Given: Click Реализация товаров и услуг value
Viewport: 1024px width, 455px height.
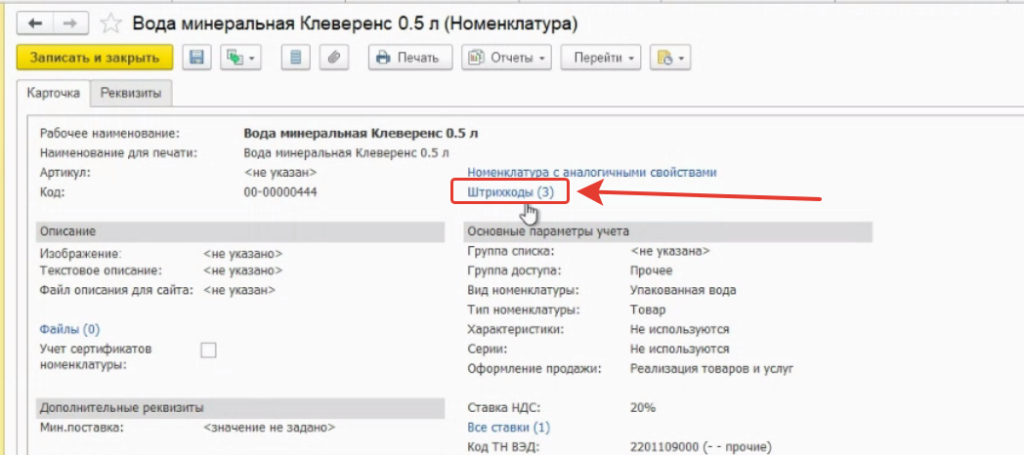Looking at the screenshot, I should (712, 369).
